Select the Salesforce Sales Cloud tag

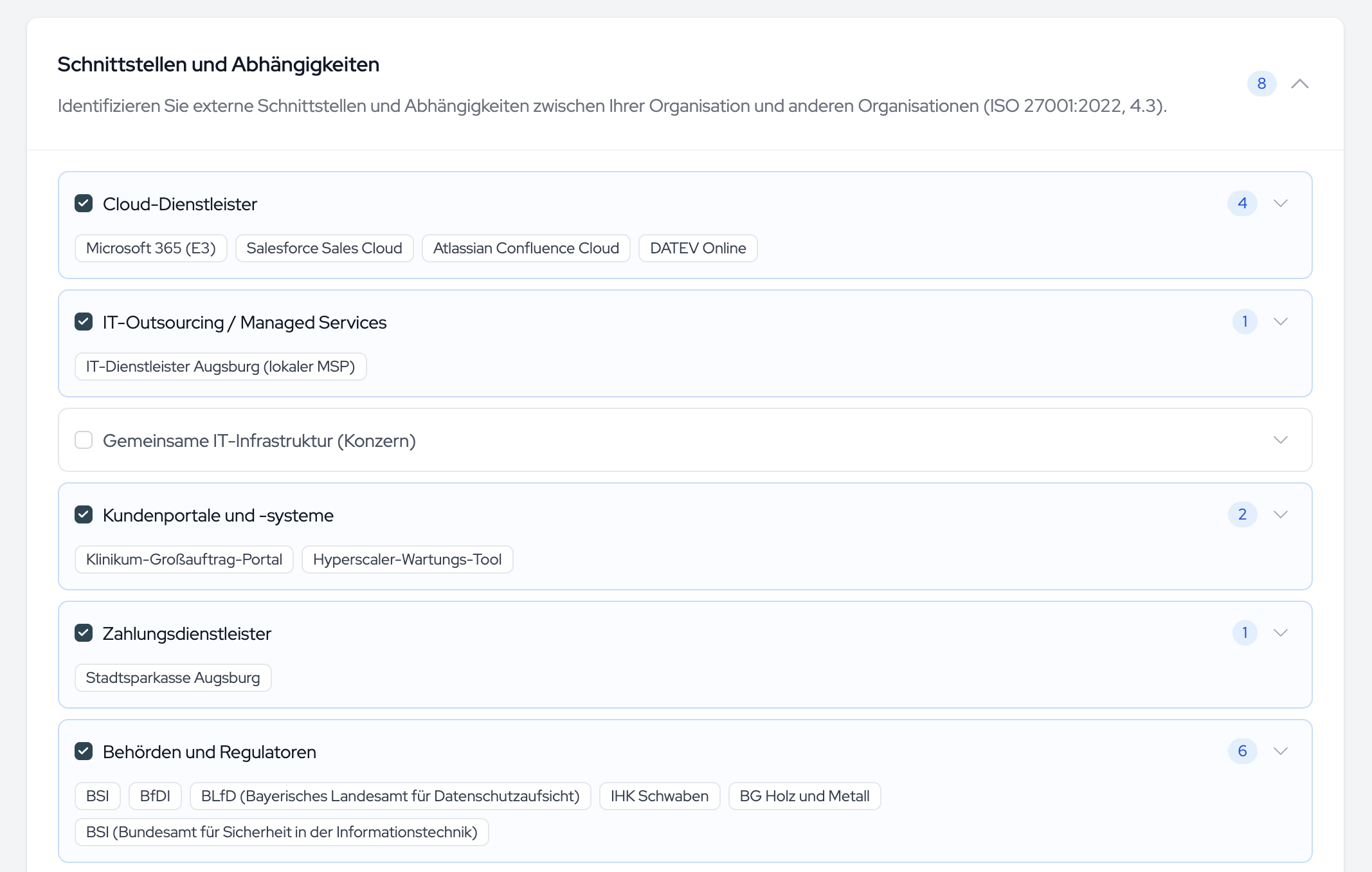pos(324,248)
